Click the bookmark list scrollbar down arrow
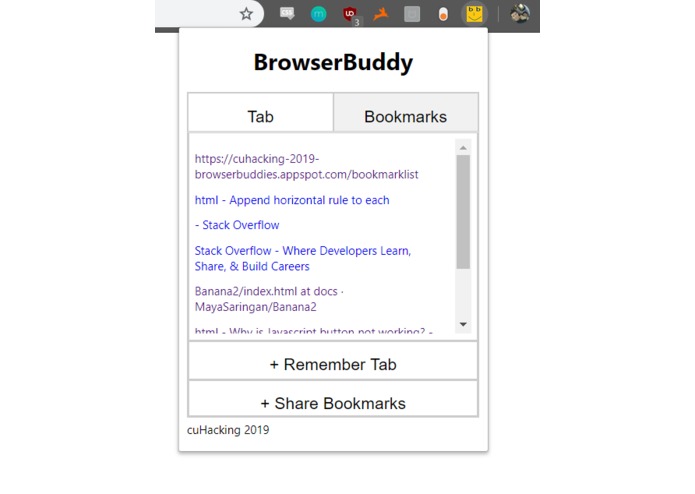The height and width of the screenshot is (494, 695). [x=463, y=324]
